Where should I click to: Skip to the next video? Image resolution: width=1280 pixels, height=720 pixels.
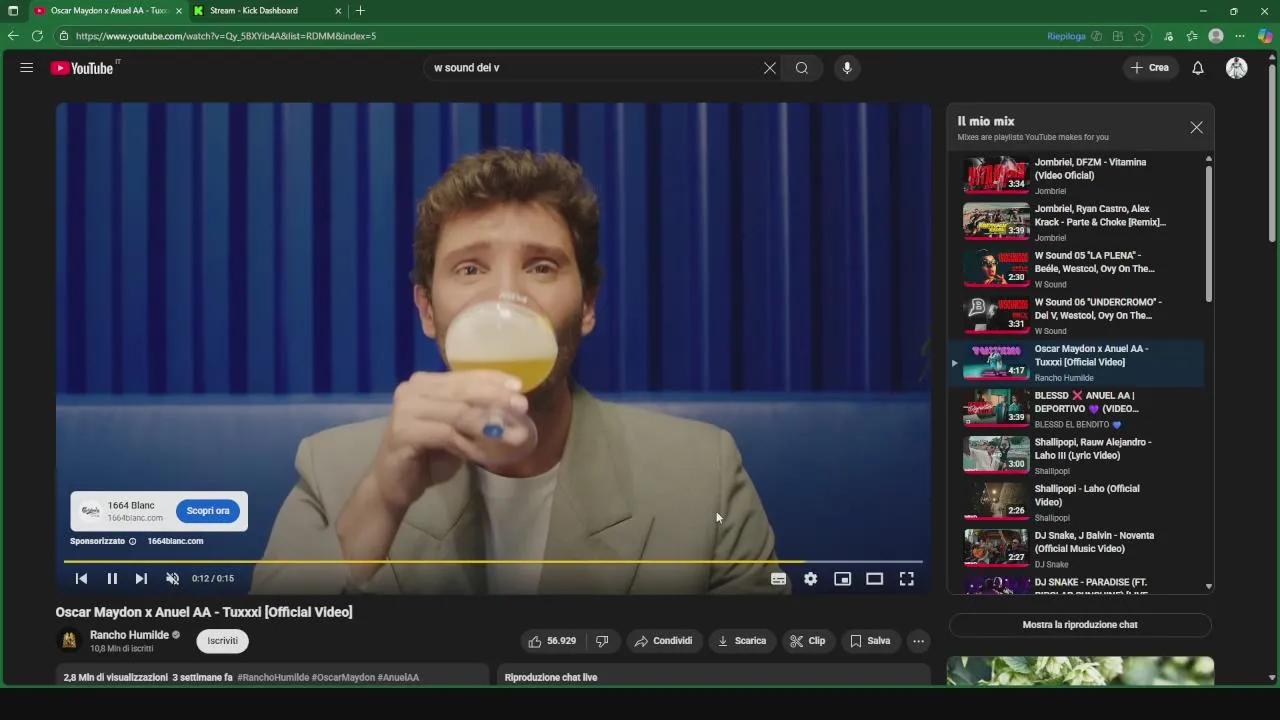click(141, 579)
